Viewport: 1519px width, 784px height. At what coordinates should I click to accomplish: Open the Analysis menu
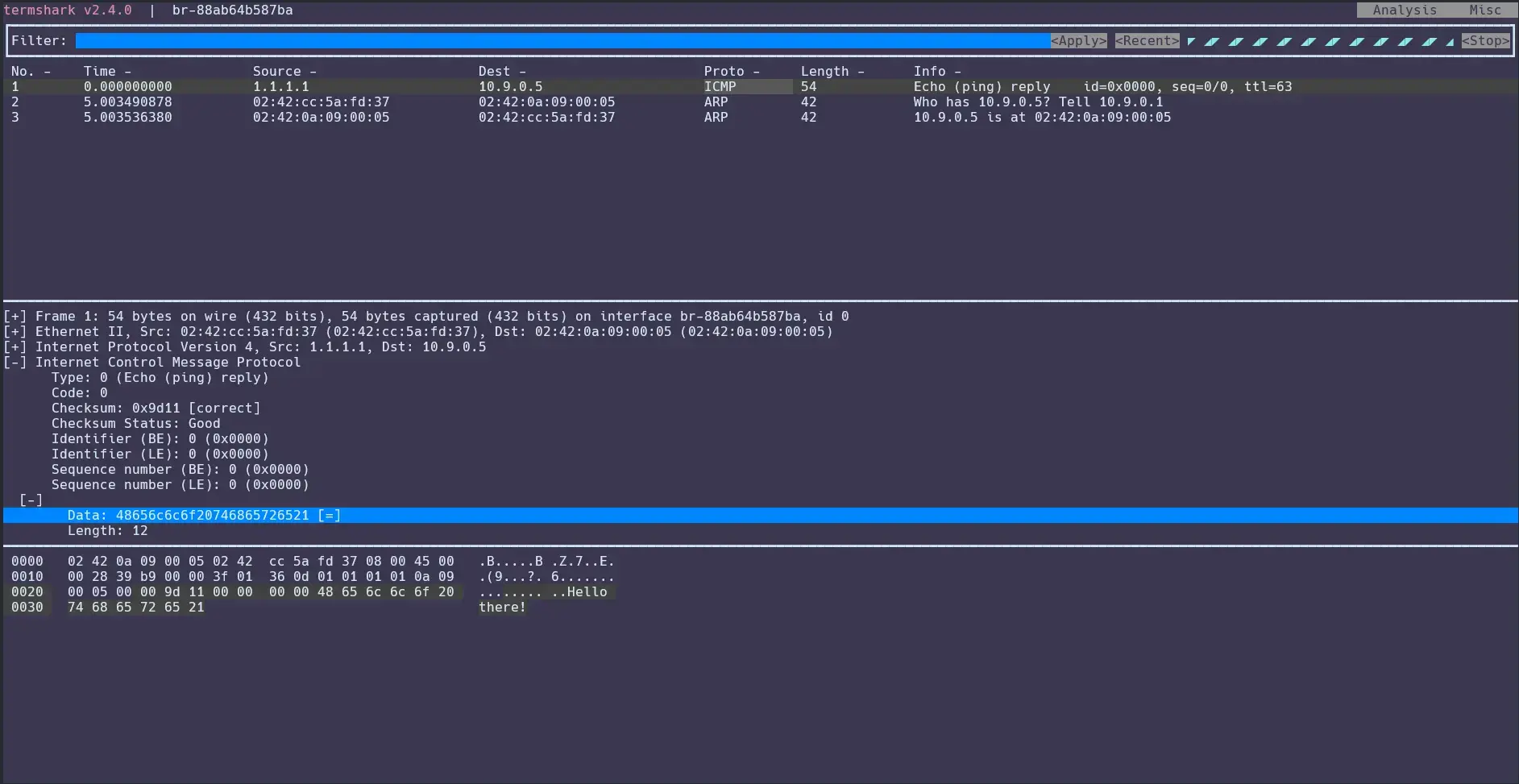[x=1405, y=10]
